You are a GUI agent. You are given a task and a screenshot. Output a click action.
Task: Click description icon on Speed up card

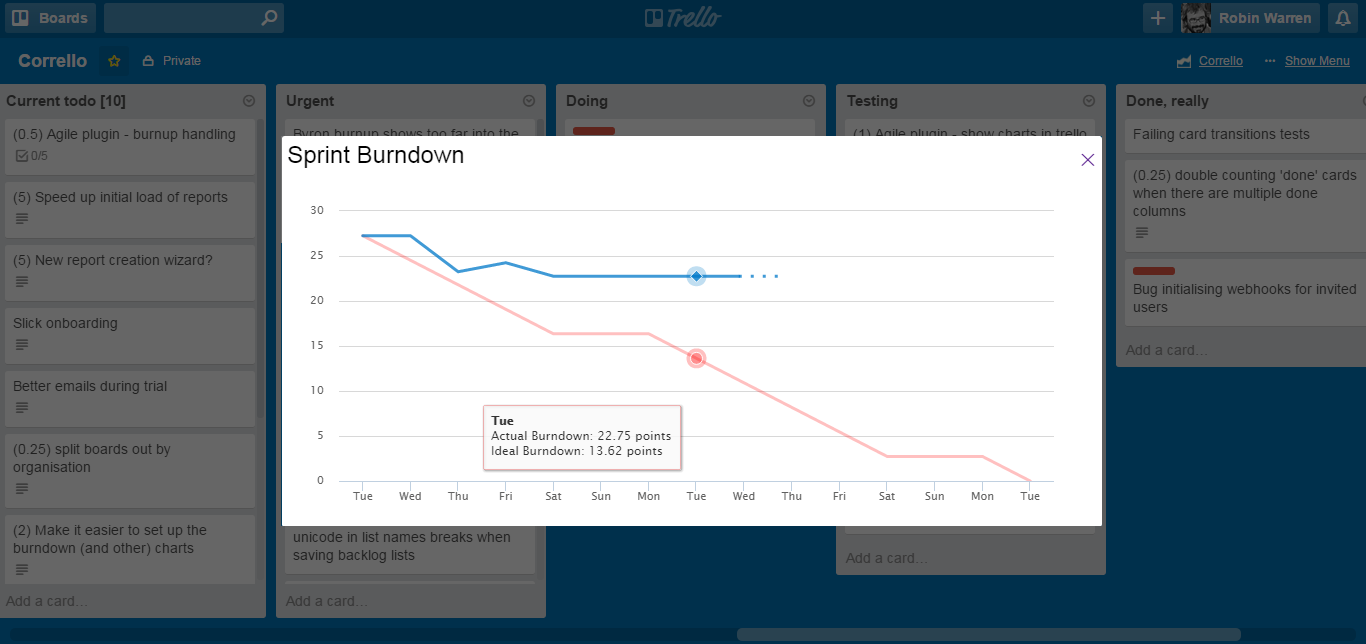22,219
